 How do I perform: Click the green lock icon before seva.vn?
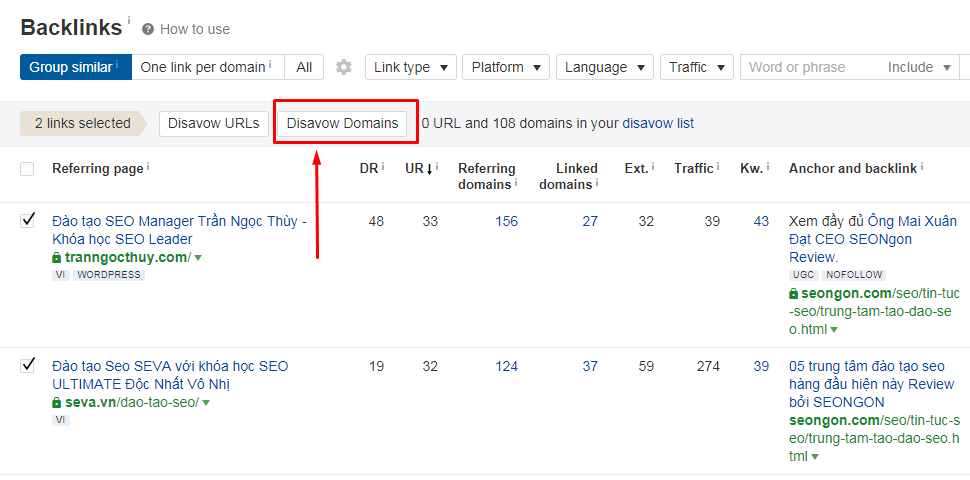coord(57,403)
